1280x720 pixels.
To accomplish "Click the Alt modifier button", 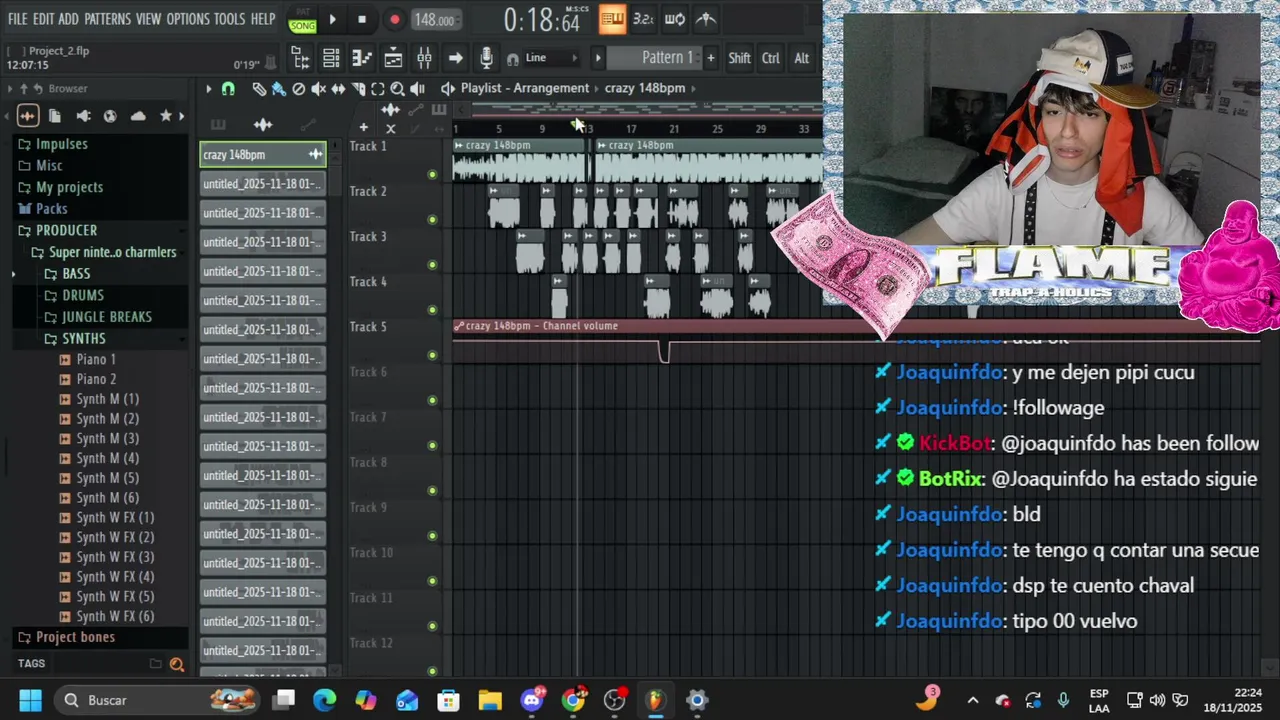I will (801, 58).
